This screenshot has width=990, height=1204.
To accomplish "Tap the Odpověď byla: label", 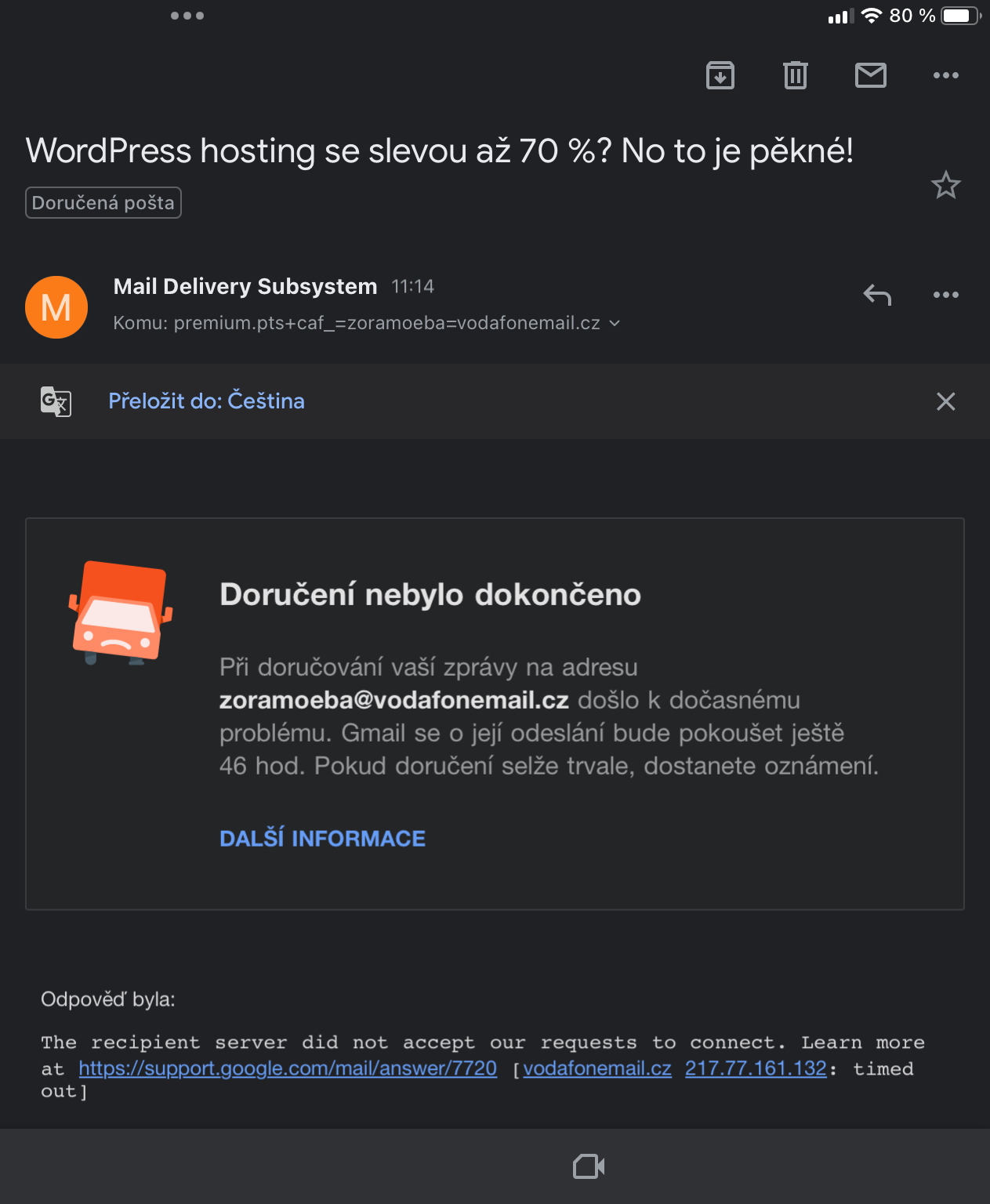I will point(108,999).
